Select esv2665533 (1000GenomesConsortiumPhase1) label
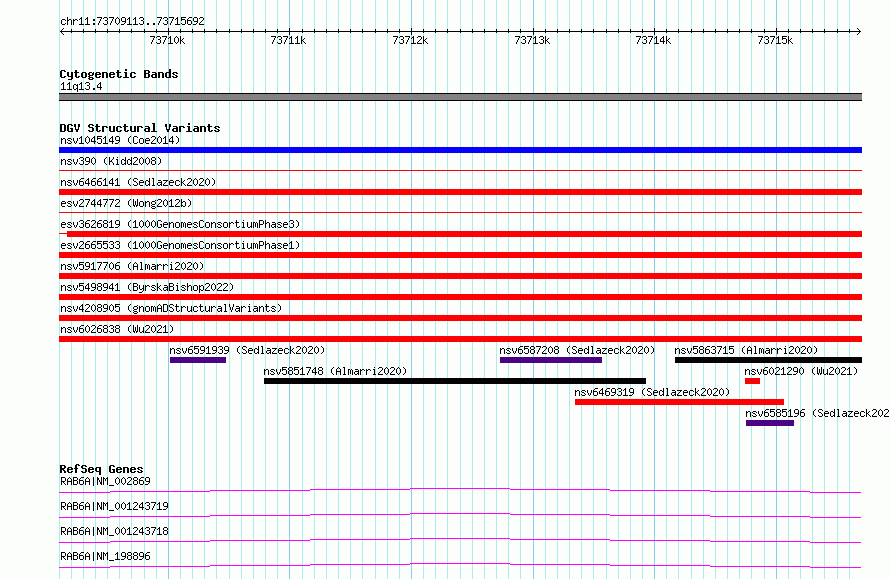890x579 pixels. 180,245
